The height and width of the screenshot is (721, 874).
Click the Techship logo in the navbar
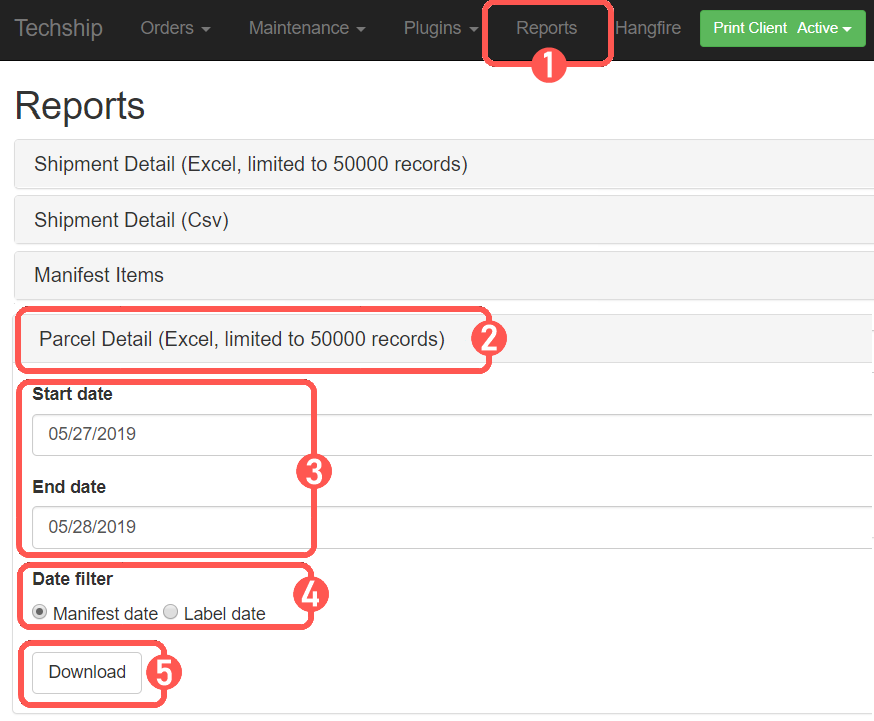[58, 28]
